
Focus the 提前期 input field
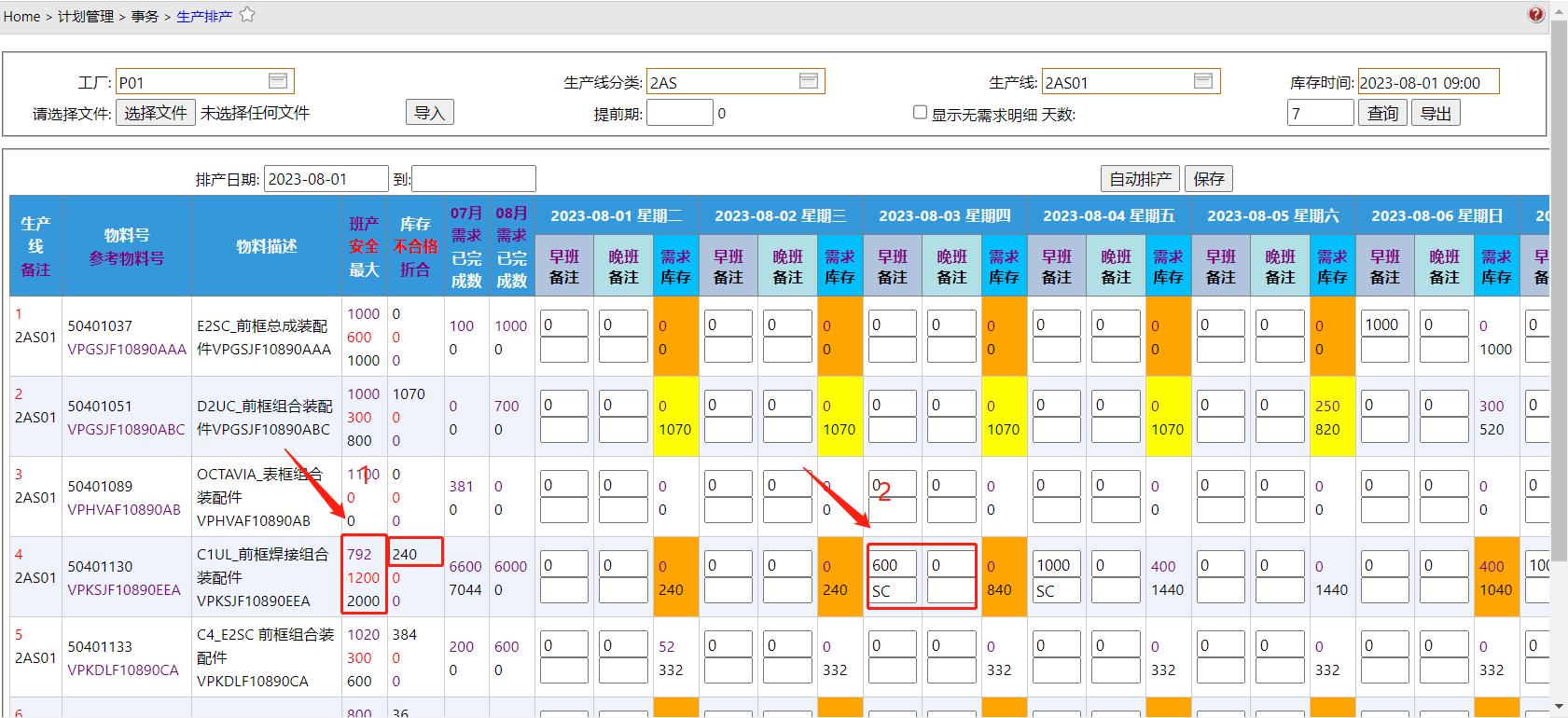[679, 113]
